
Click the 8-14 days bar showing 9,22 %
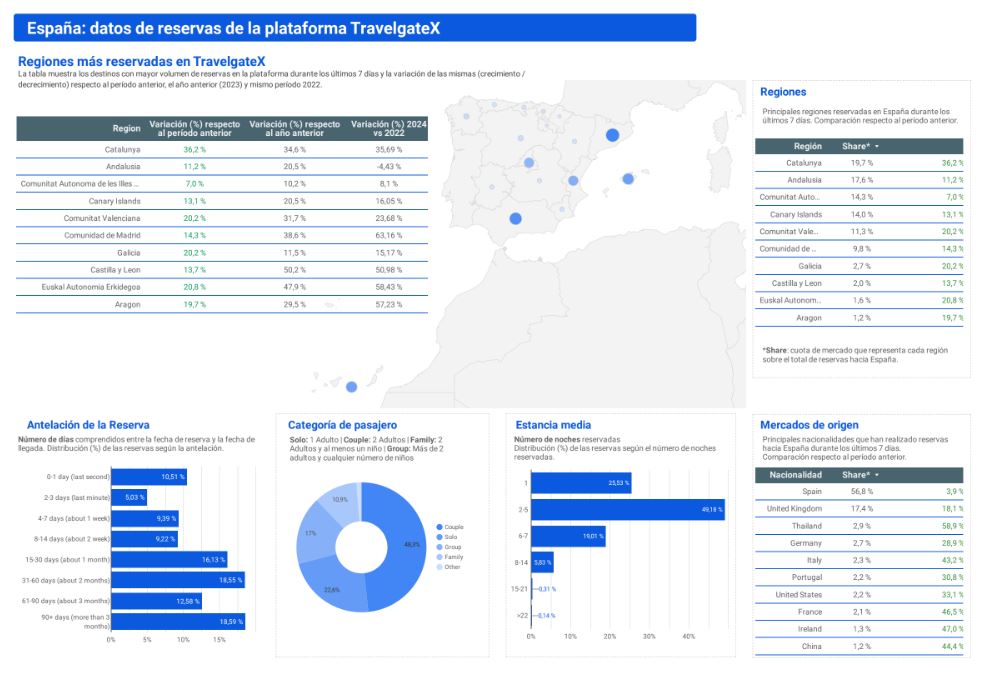click(x=145, y=539)
